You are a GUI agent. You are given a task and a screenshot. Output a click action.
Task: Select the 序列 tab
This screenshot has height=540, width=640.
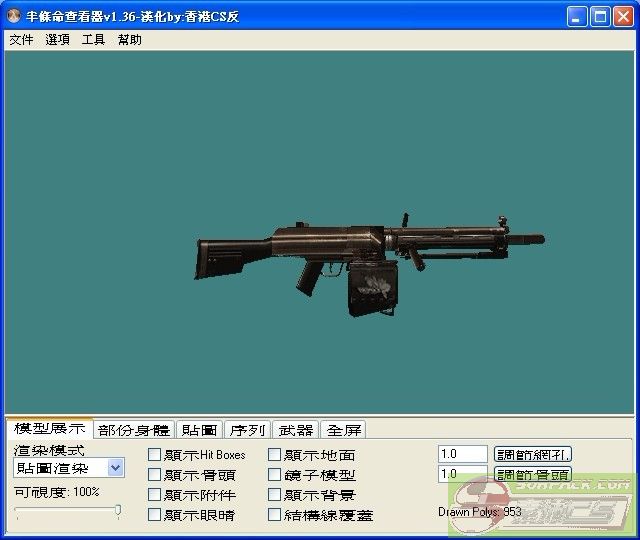click(x=247, y=430)
